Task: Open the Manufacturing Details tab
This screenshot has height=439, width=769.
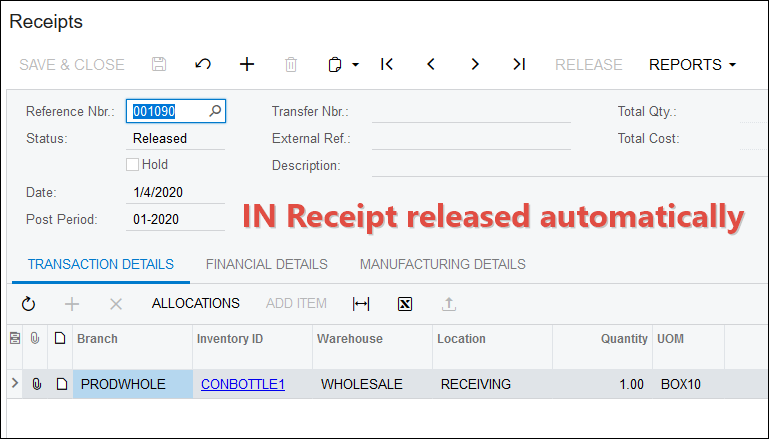Action: [442, 264]
